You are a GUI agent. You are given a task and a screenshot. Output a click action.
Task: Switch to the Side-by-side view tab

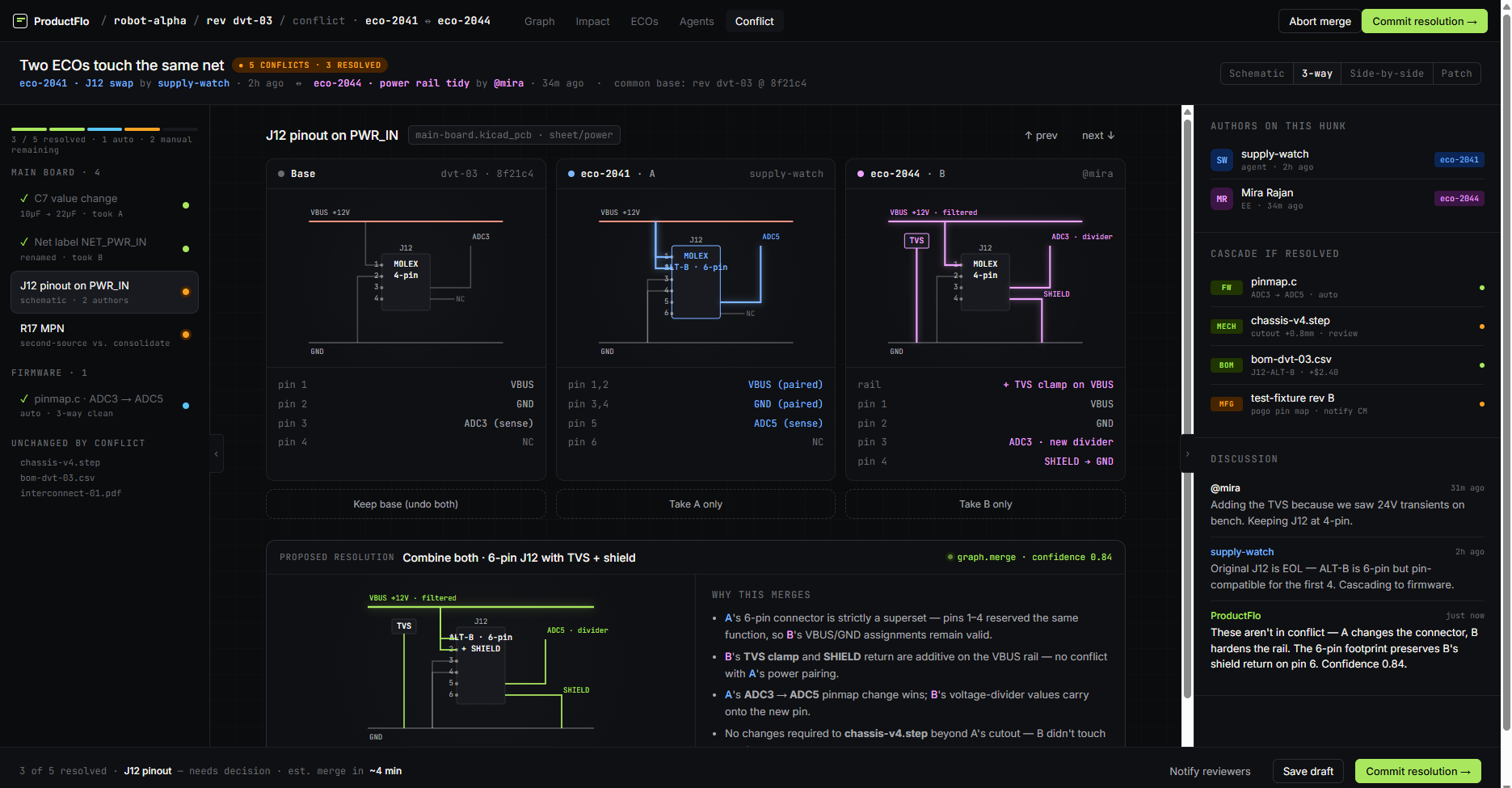point(1386,74)
